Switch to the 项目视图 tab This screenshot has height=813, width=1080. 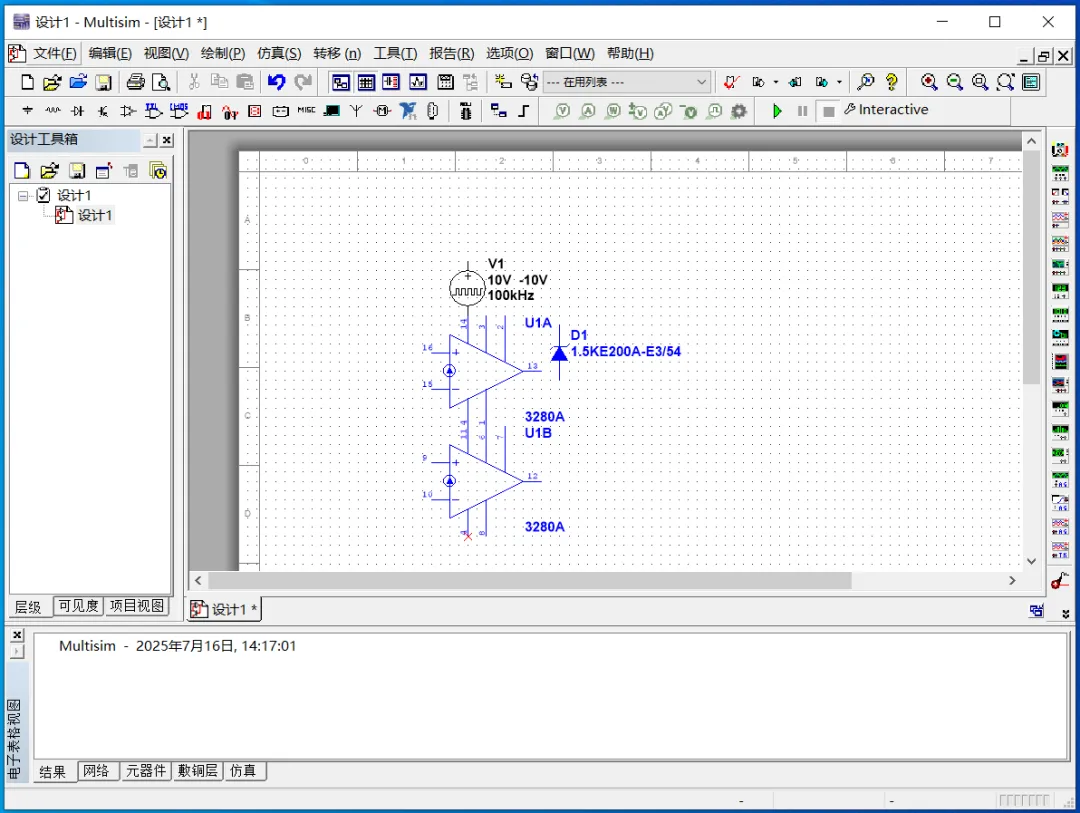(137, 606)
